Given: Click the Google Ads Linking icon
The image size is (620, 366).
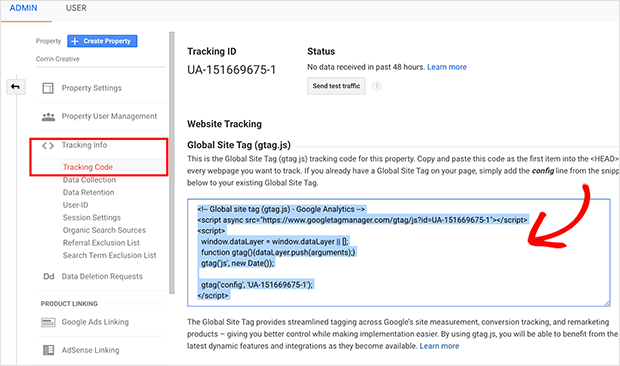Looking at the screenshot, I should tap(48, 323).
